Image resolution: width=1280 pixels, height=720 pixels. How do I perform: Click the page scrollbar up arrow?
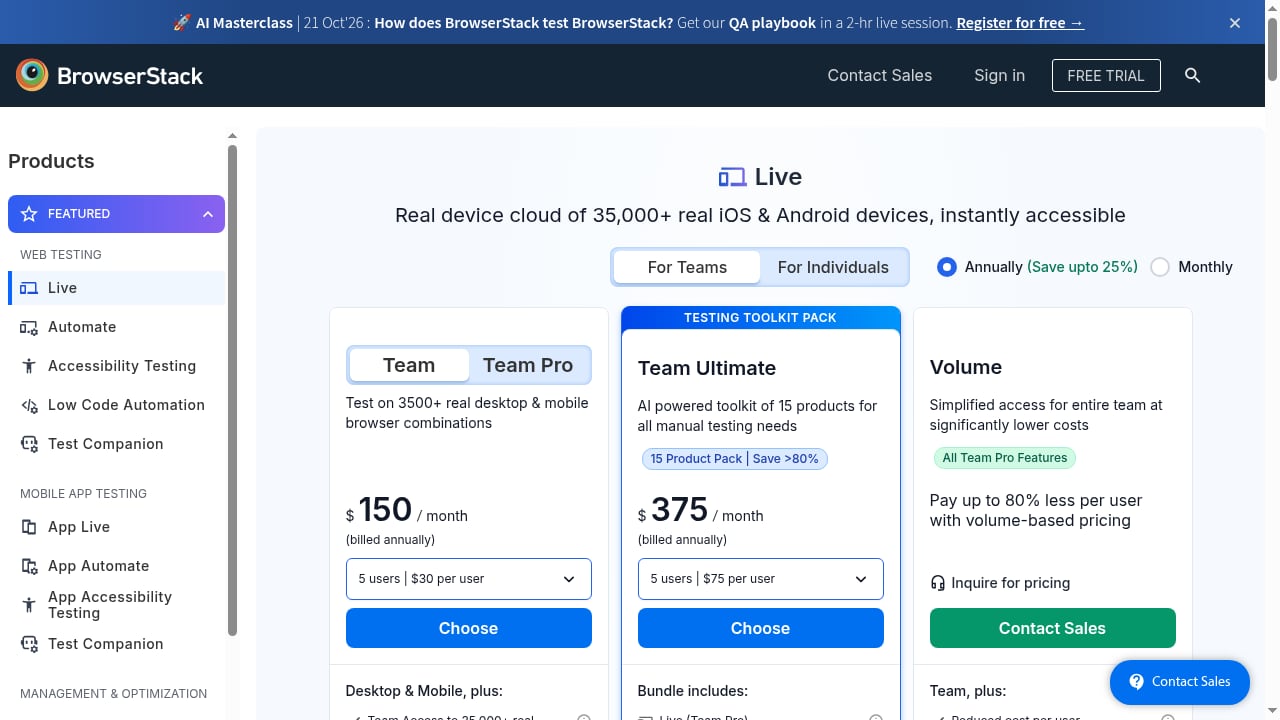1272,7
